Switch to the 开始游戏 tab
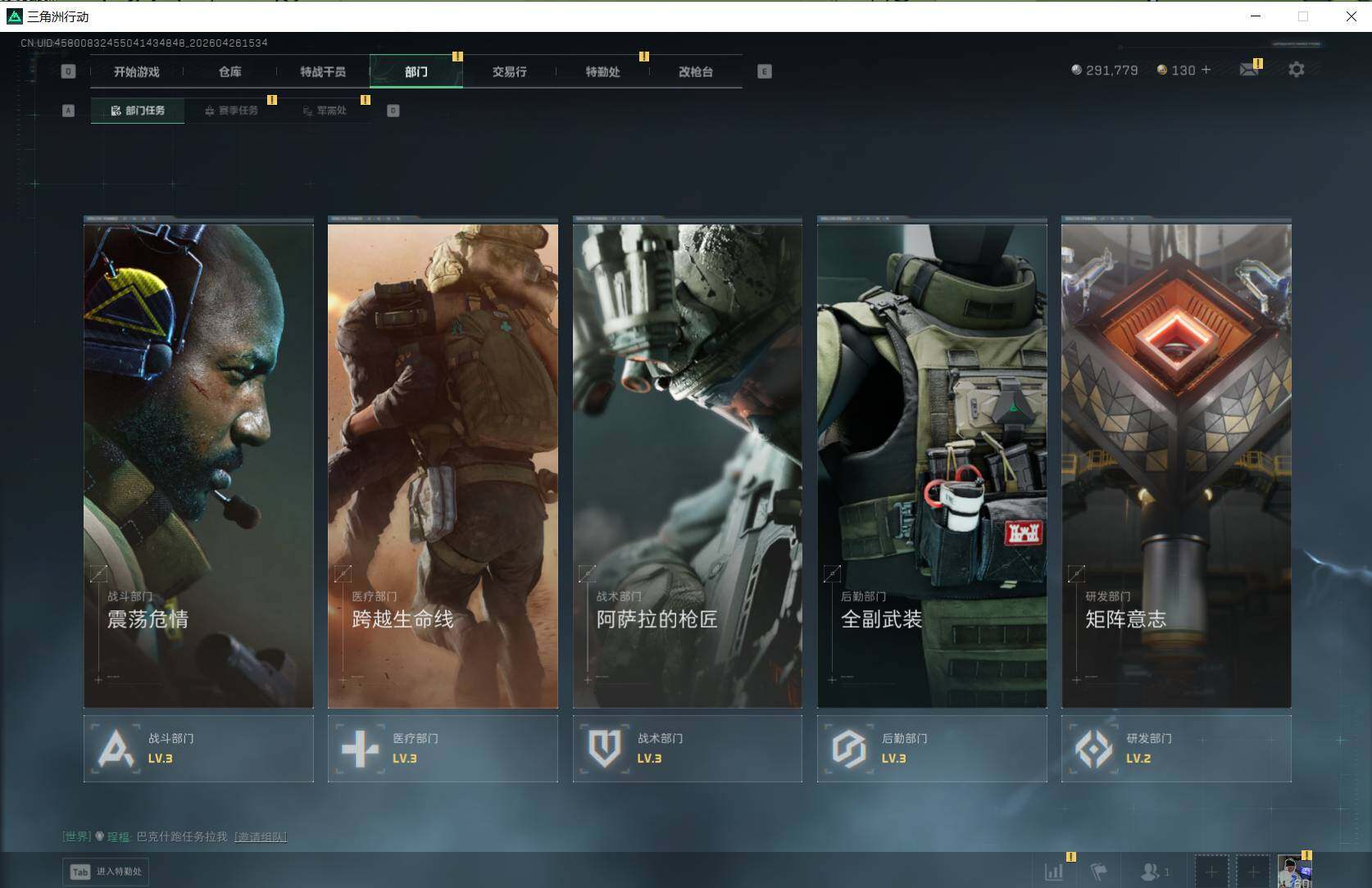1372x888 pixels. [137, 72]
